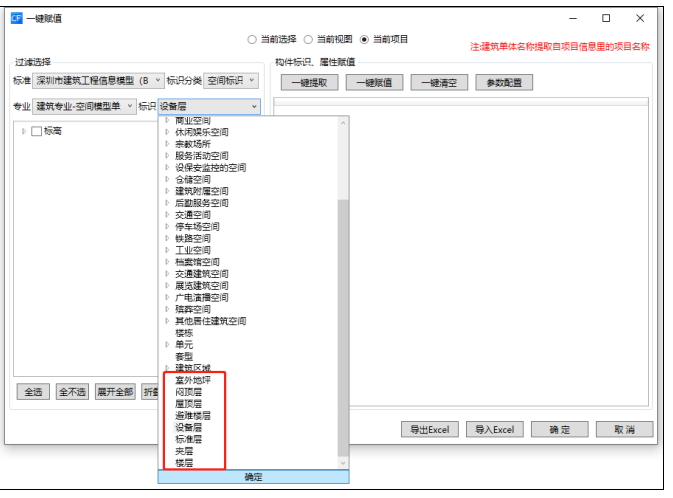This screenshot has width=673, height=498.
Task: Expand the 标高 tree node
Action: coord(24,131)
